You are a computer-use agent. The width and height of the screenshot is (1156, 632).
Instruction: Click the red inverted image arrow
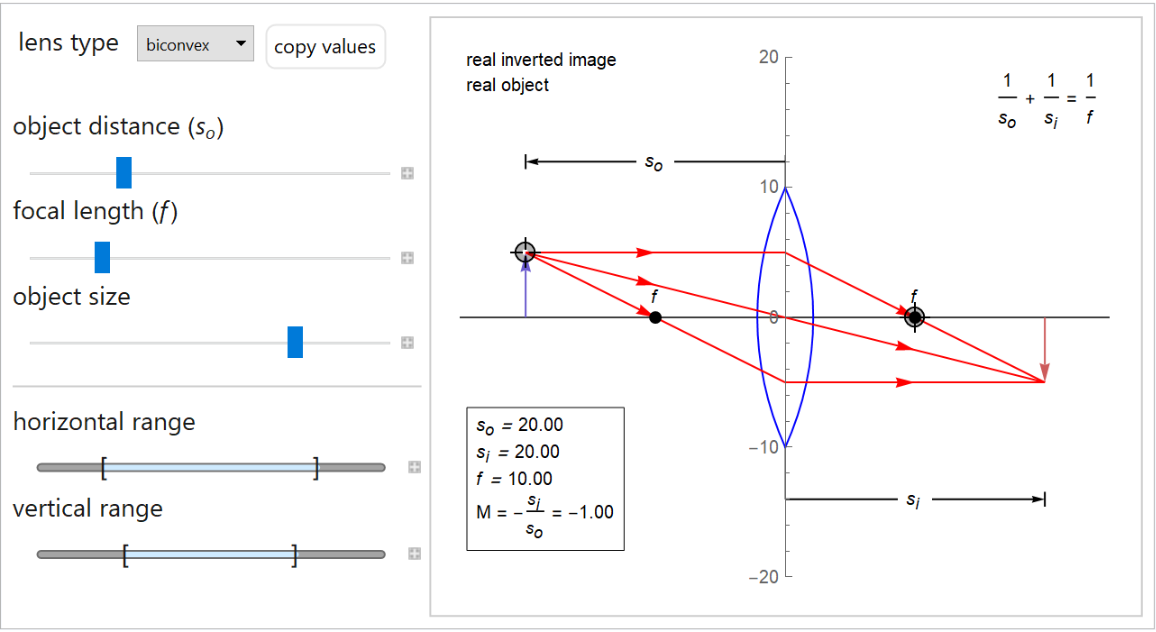[x=1044, y=350]
